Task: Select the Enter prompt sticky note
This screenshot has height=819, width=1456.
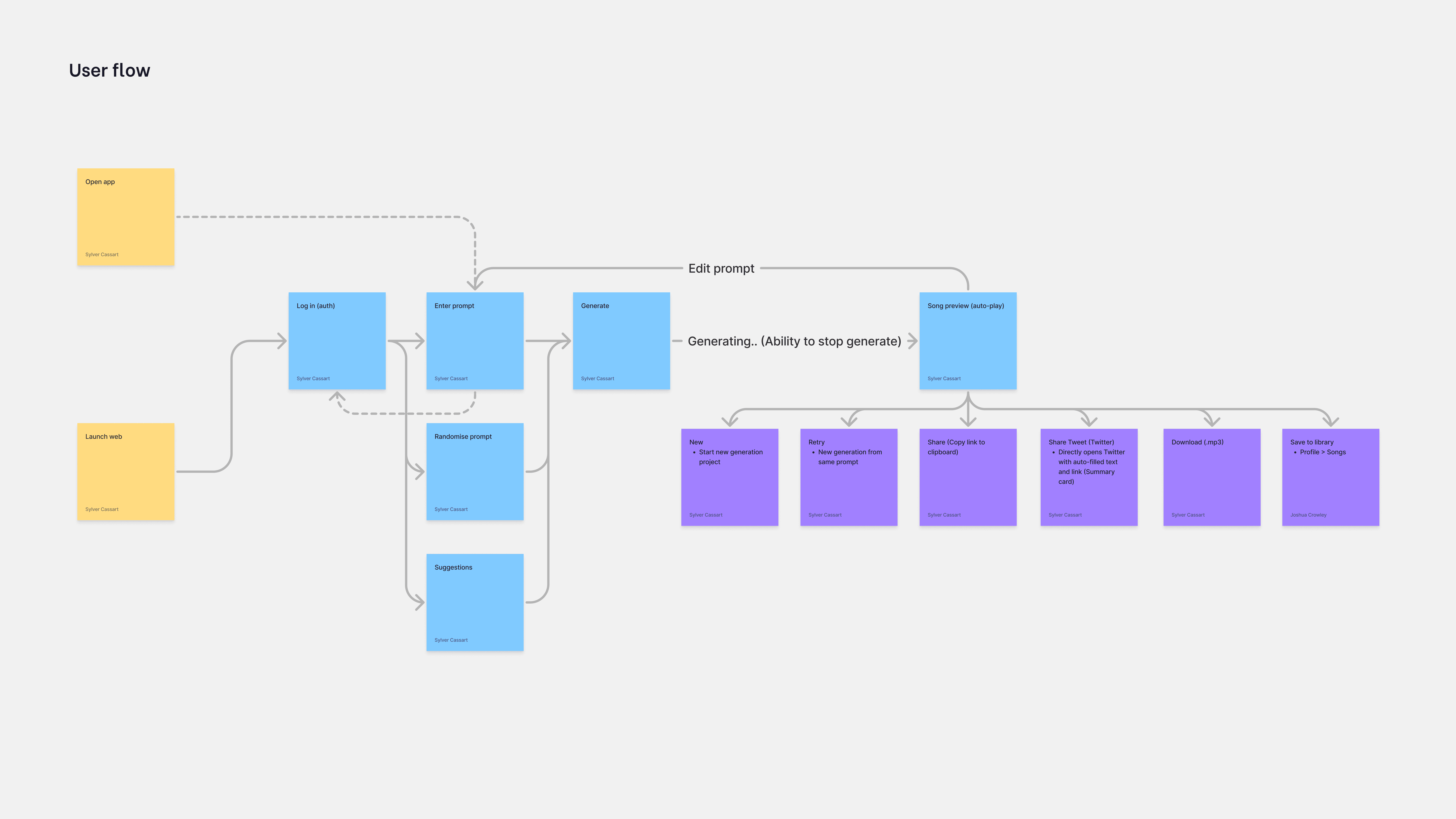Action: pos(475,341)
